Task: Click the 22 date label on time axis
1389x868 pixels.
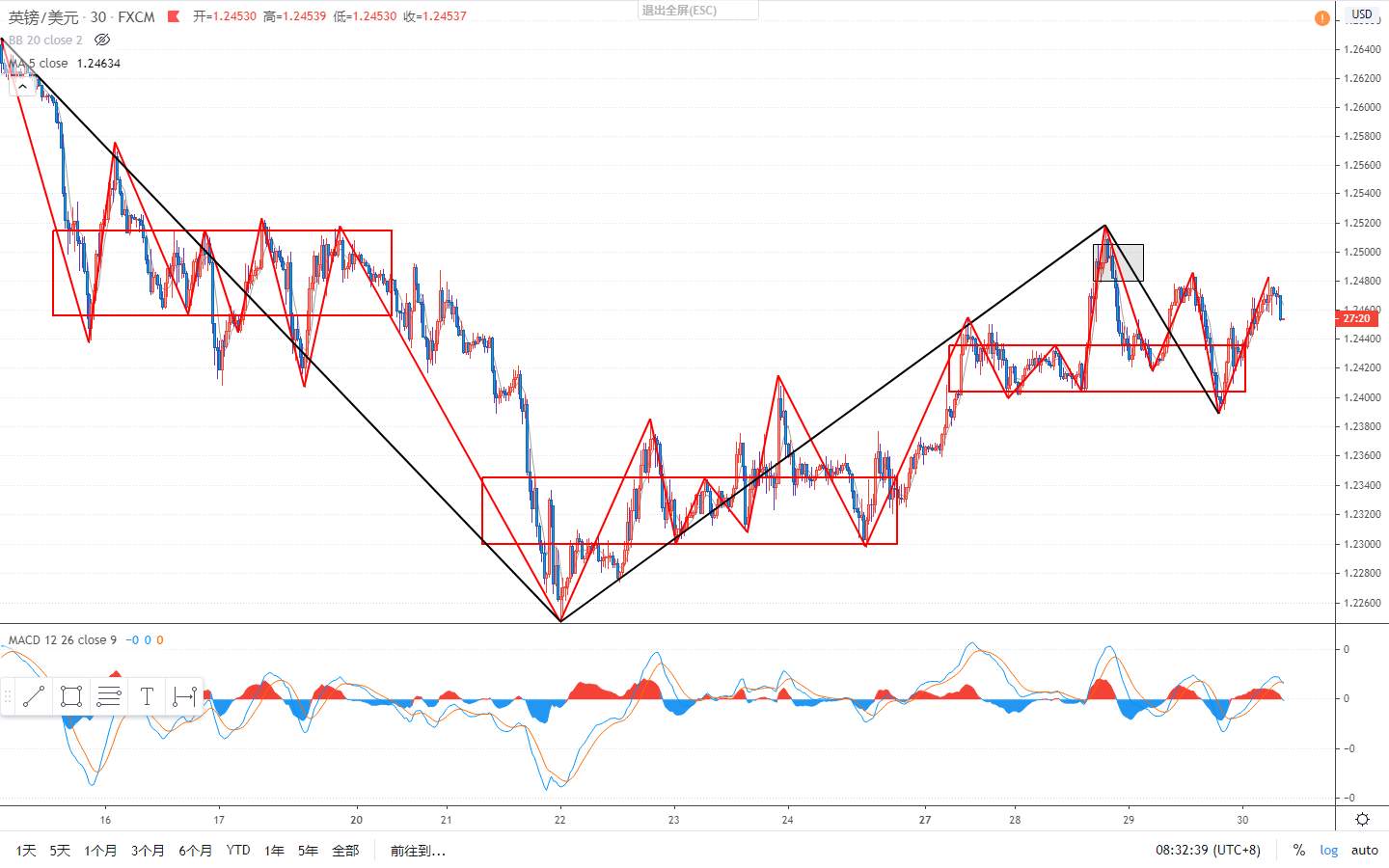Action: pyautogui.click(x=559, y=820)
